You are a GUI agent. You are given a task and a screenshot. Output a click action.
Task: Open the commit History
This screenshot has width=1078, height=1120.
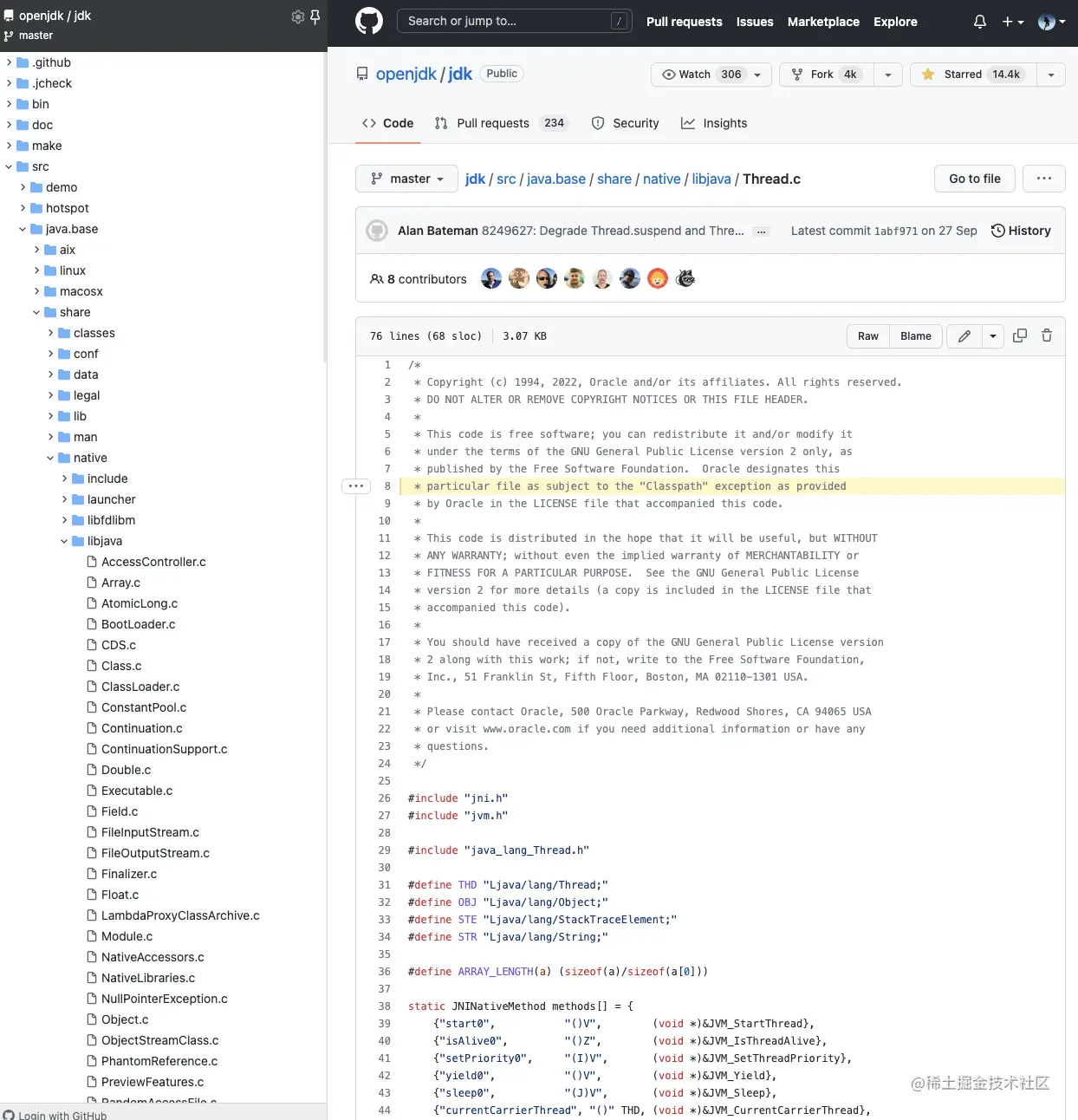1021,231
